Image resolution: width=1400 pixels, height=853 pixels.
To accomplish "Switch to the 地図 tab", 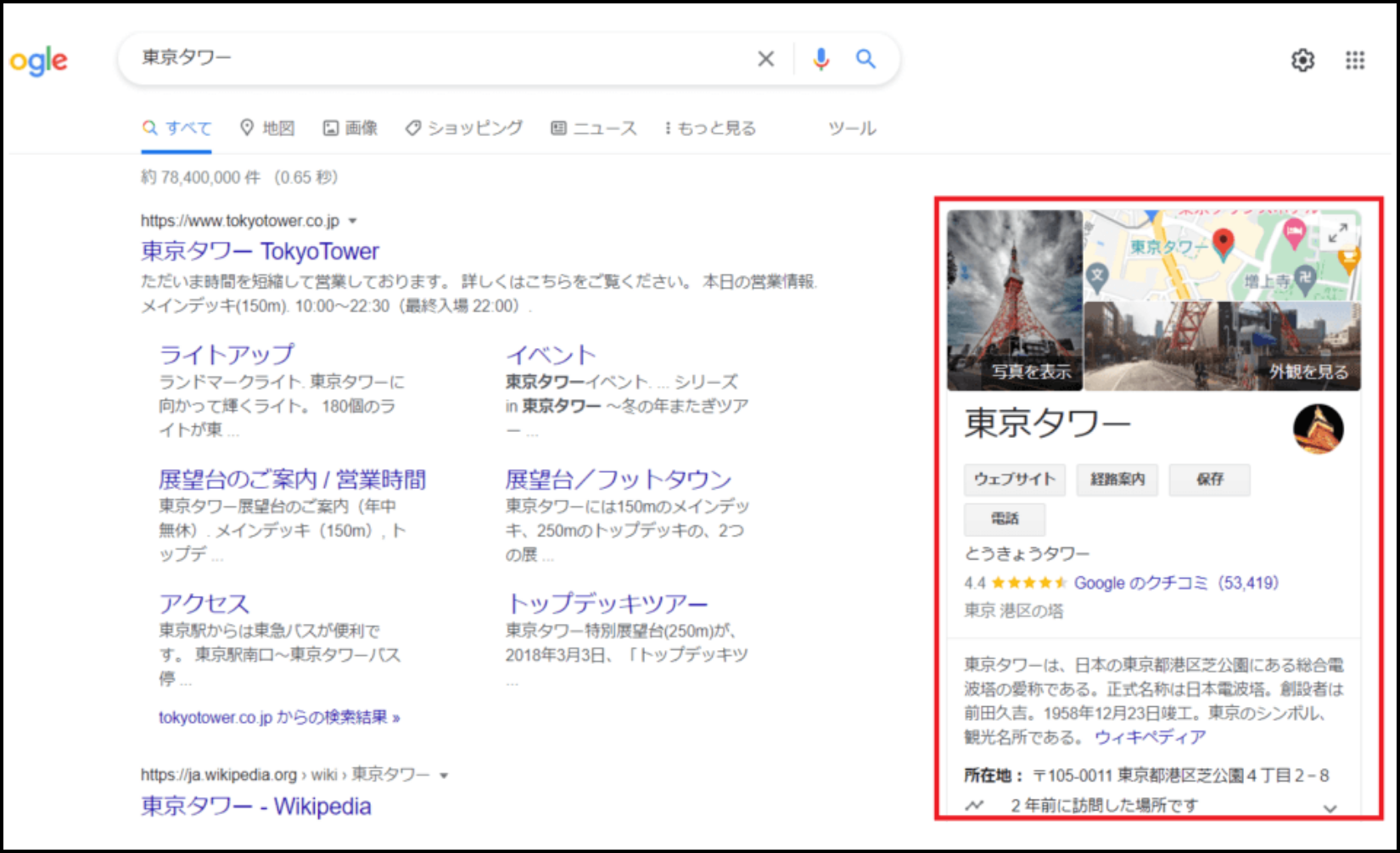I will 267,128.
